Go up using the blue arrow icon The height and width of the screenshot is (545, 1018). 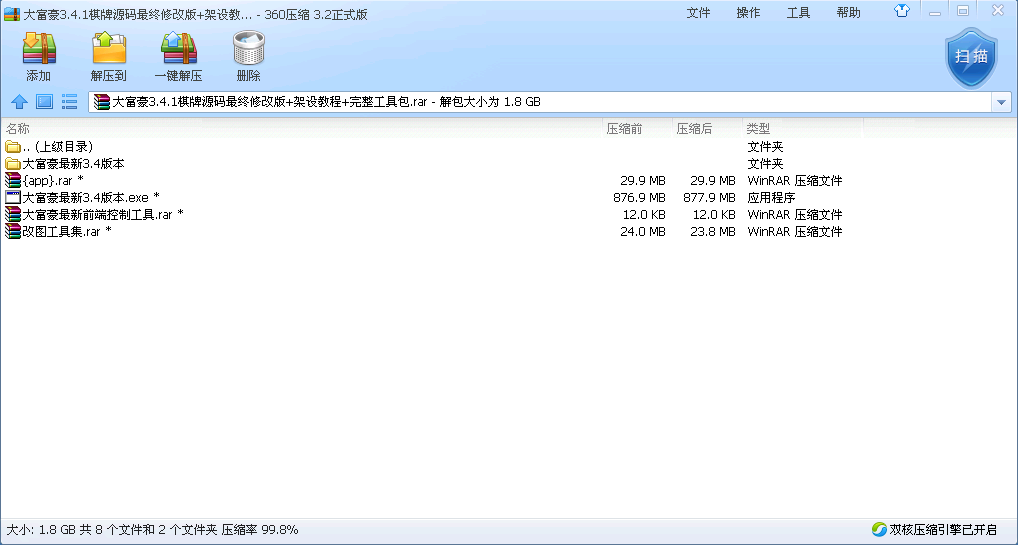pos(19,101)
